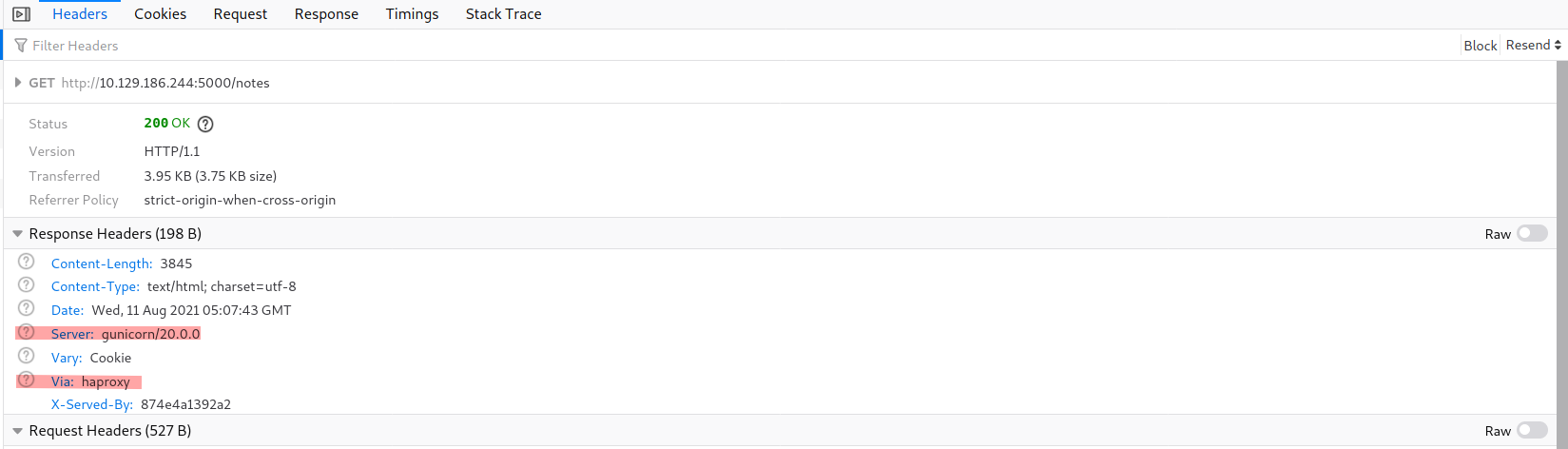
Task: Click the help icon beside Server header
Action: (x=27, y=333)
